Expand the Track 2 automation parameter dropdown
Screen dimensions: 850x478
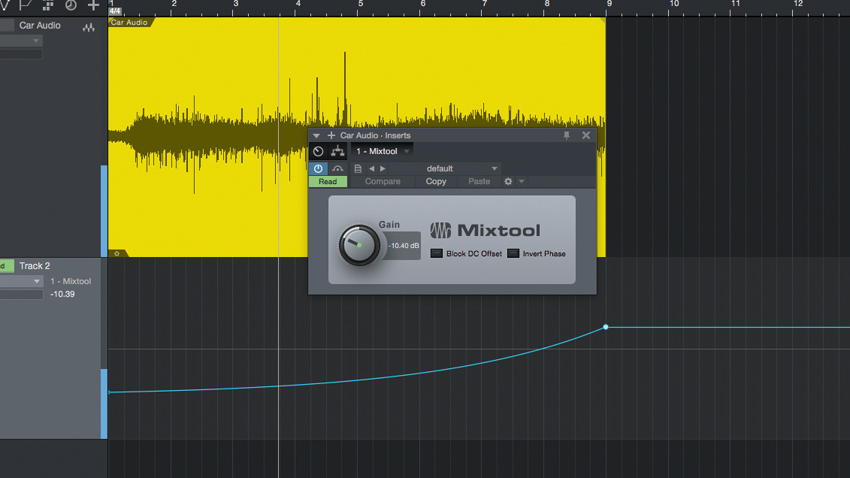[x=22, y=281]
